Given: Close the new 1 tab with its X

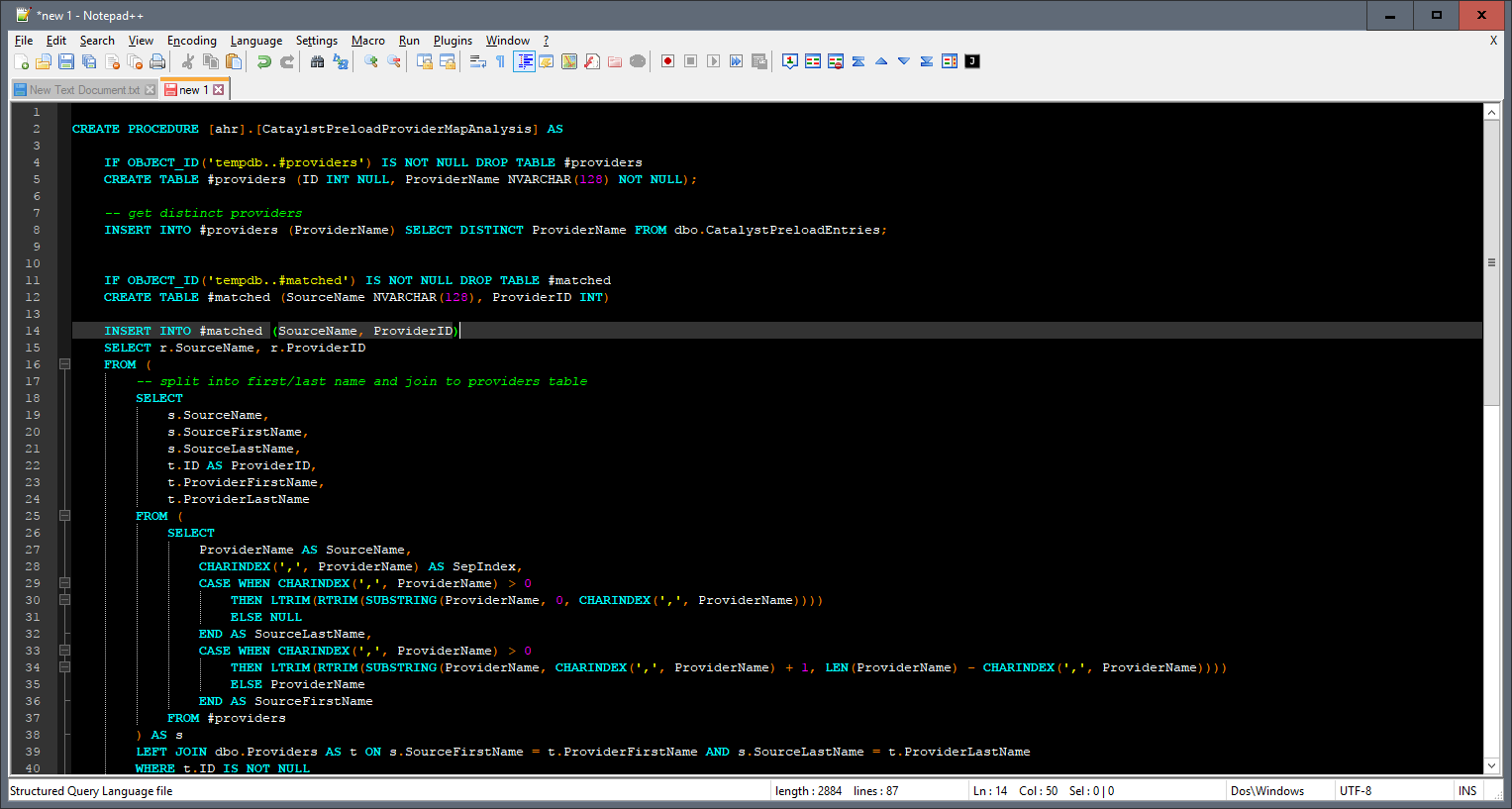Looking at the screenshot, I should tap(219, 90).
